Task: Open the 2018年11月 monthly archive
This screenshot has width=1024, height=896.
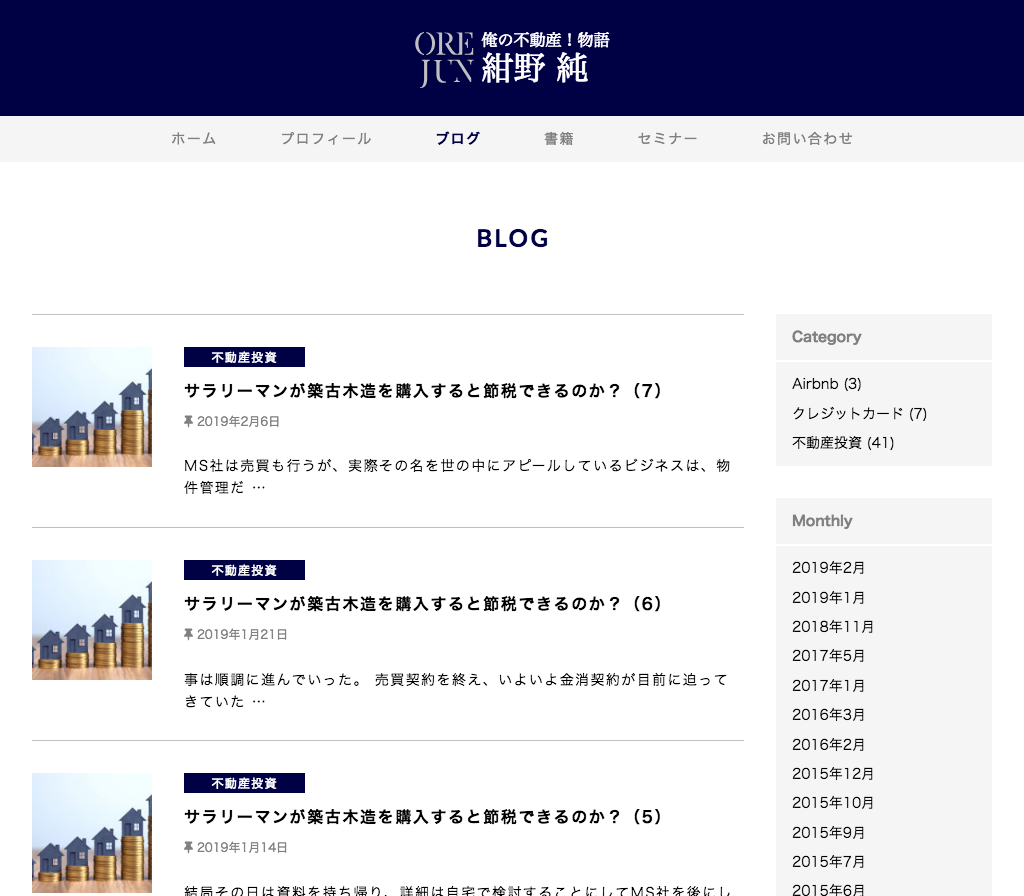Action: pyautogui.click(x=833, y=627)
